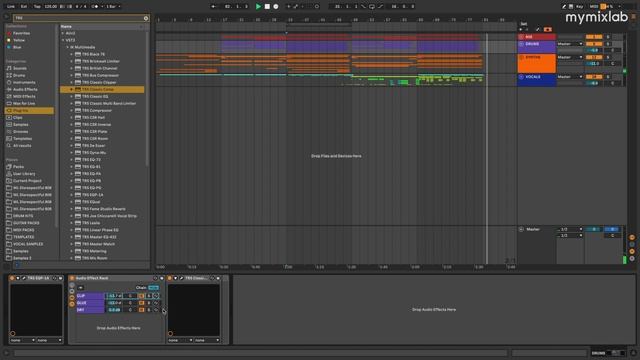Open Clips category
The width and height of the screenshot is (640, 360).
click(x=18, y=118)
